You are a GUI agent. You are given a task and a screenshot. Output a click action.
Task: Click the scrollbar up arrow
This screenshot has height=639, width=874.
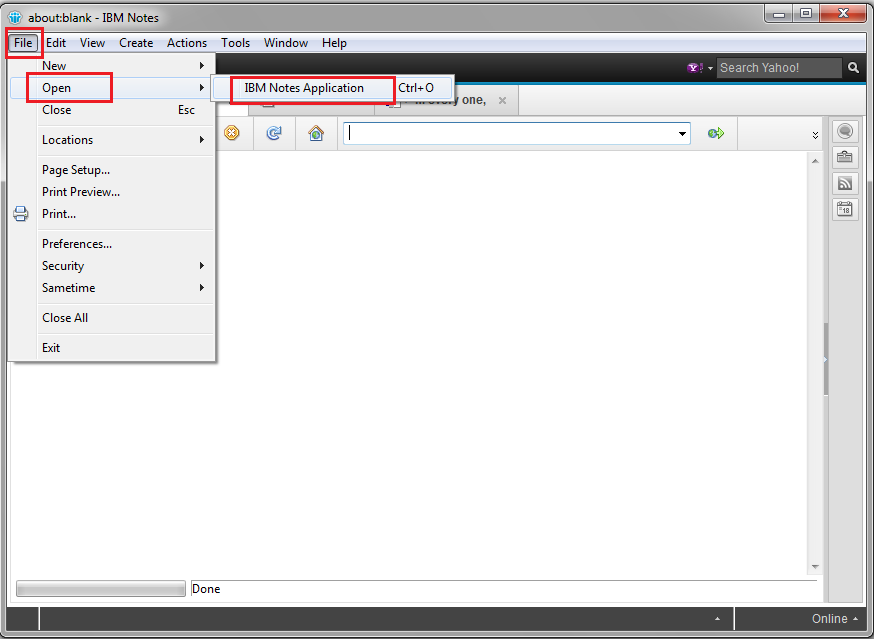click(x=815, y=161)
